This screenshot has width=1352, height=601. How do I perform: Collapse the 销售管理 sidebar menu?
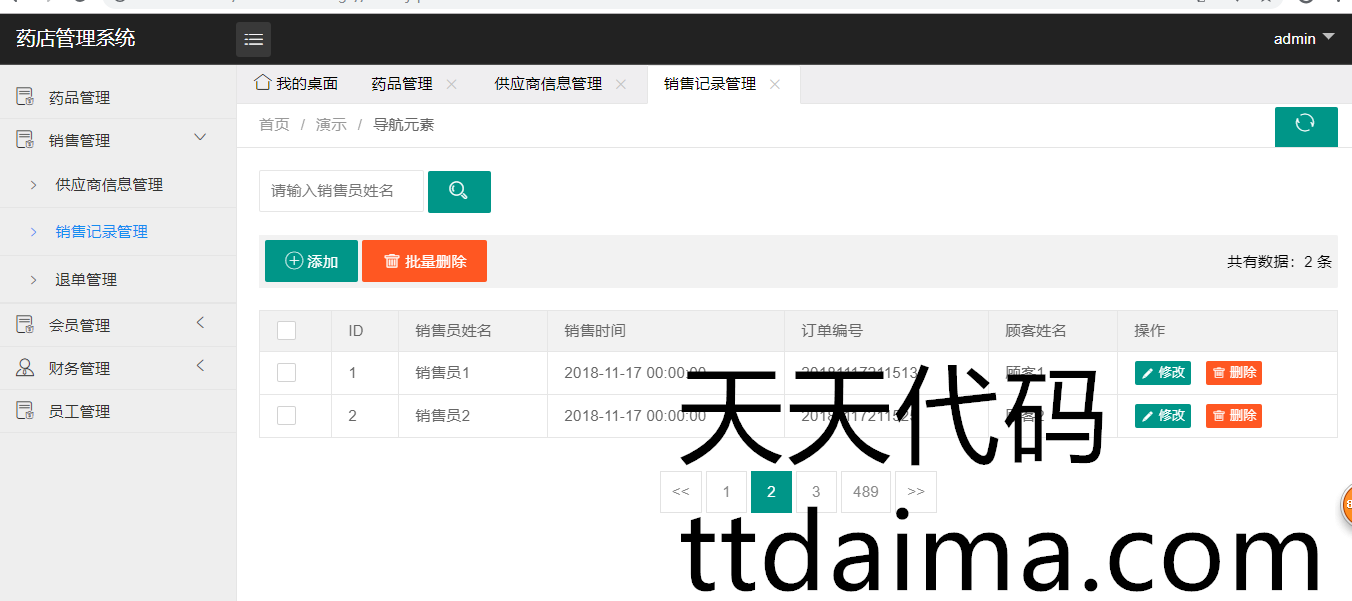coord(200,138)
